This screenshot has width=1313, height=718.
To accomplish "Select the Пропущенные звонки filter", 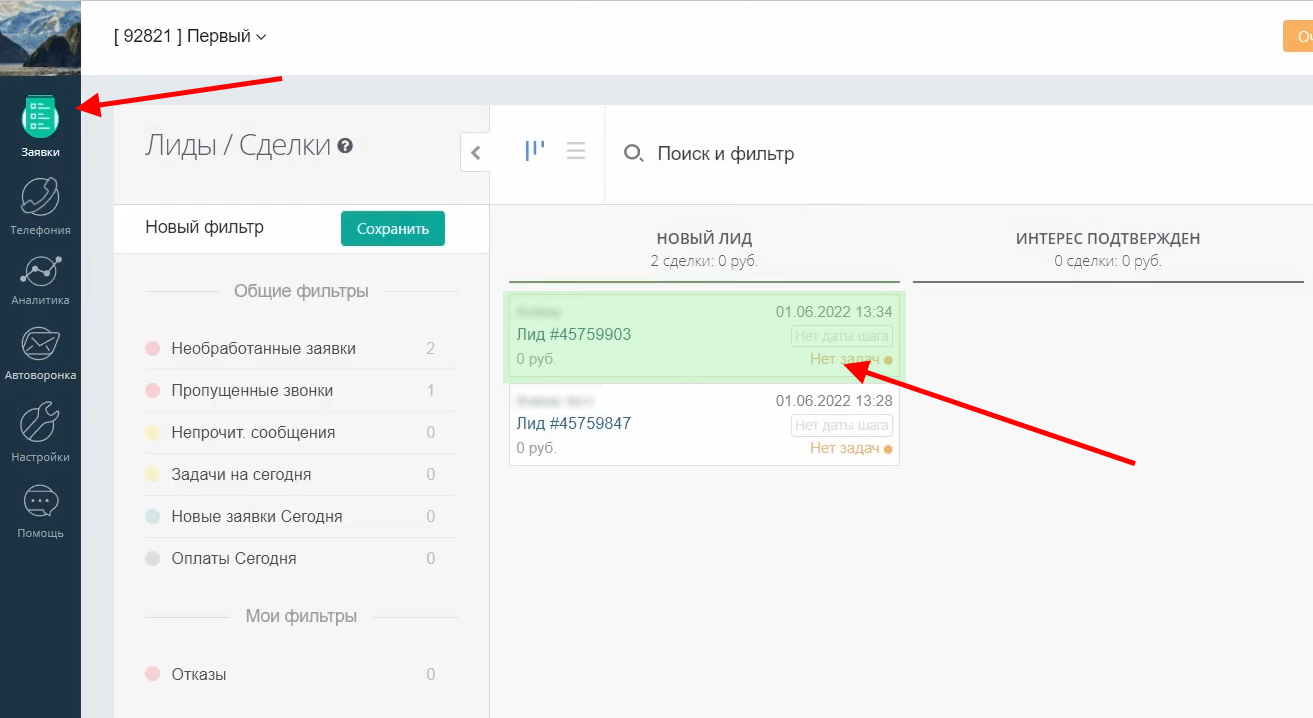I will pyautogui.click(x=252, y=391).
